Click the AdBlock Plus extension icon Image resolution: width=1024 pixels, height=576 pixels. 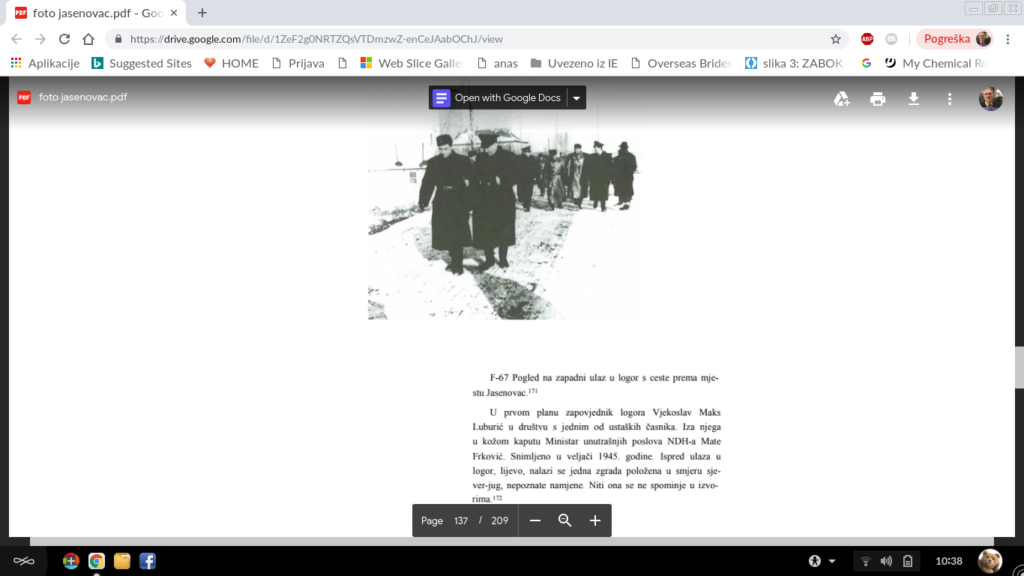point(867,39)
